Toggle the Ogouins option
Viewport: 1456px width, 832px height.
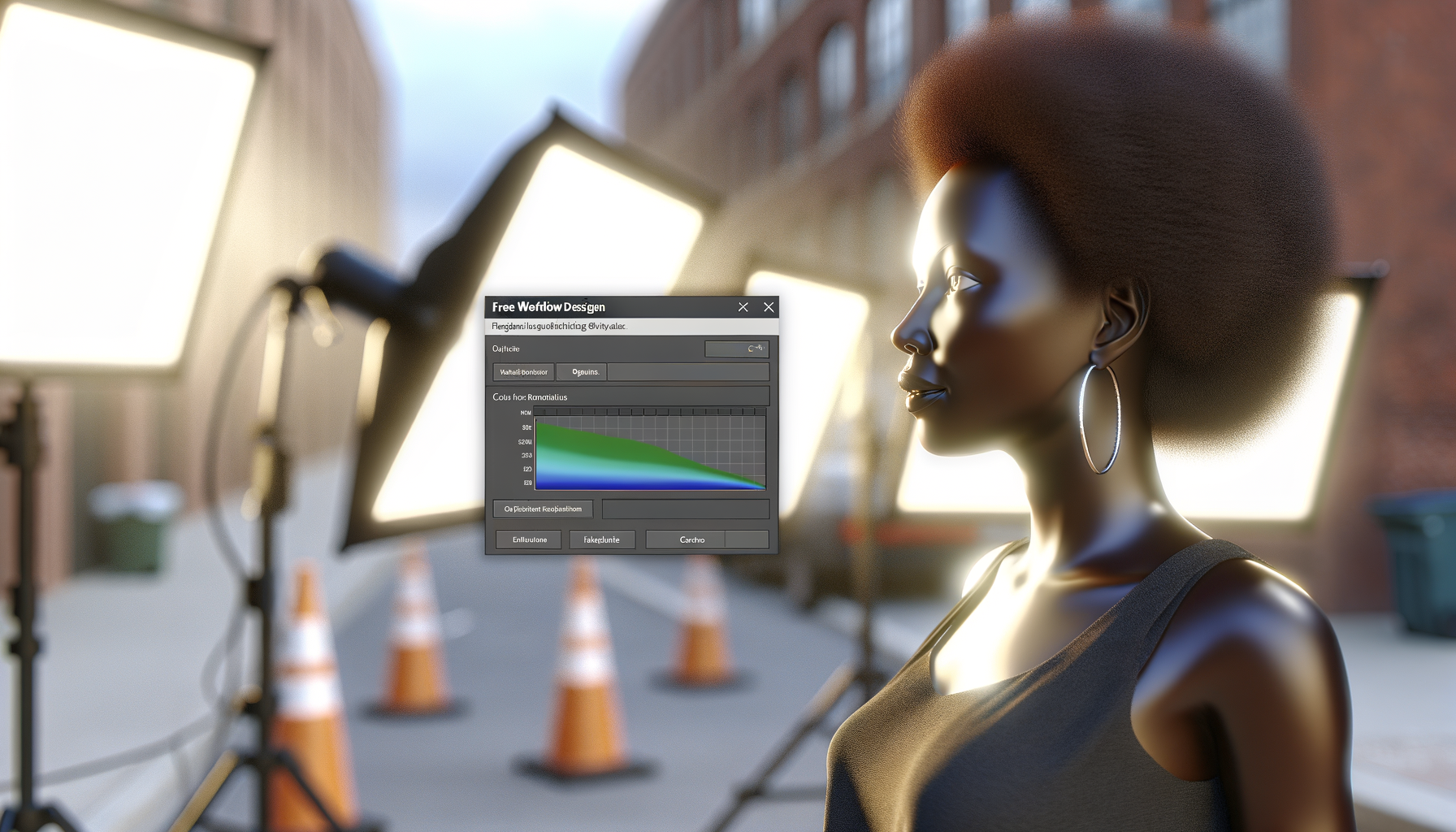582,372
